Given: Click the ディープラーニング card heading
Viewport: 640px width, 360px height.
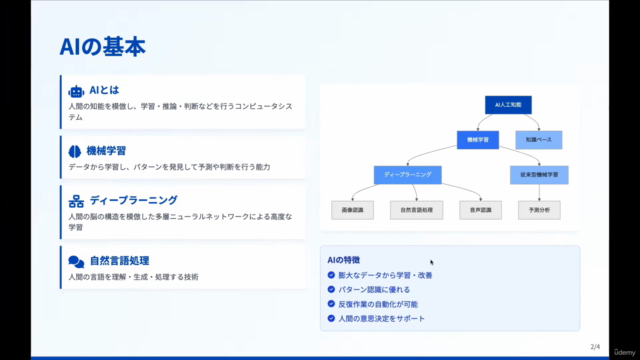Looking at the screenshot, I should [x=133, y=200].
